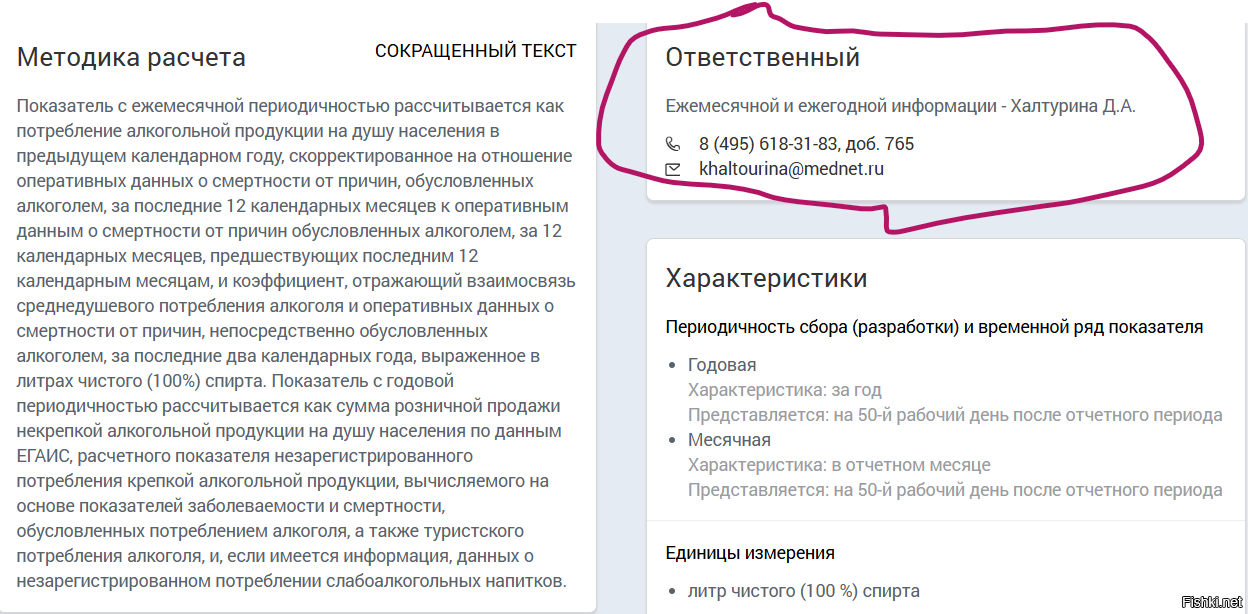This screenshot has height=614, width=1248.
Task: Click the Единицы измерения subheading
Action: coord(750,553)
